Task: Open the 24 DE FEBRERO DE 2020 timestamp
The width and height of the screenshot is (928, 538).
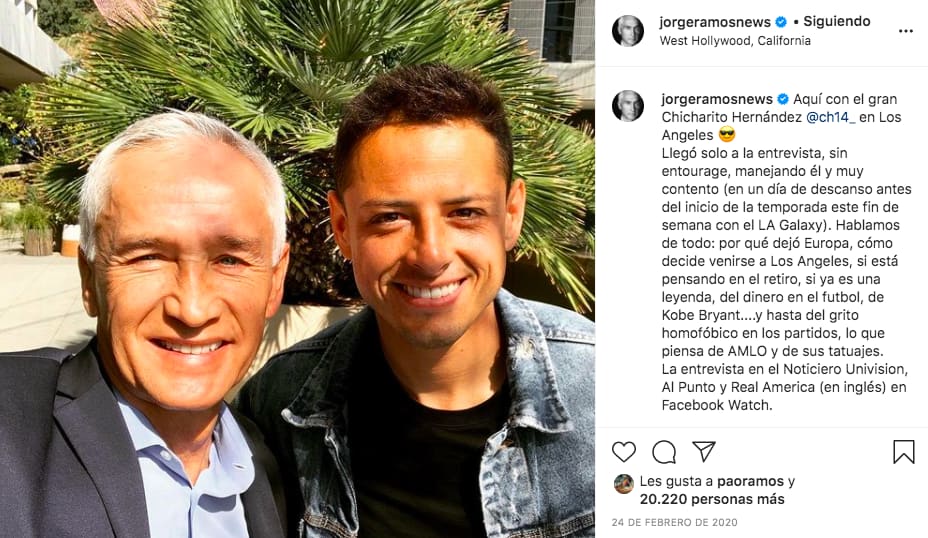Action: point(674,522)
